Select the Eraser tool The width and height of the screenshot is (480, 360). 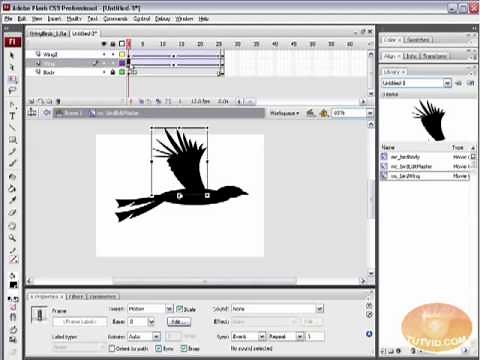pyautogui.click(x=12, y=212)
